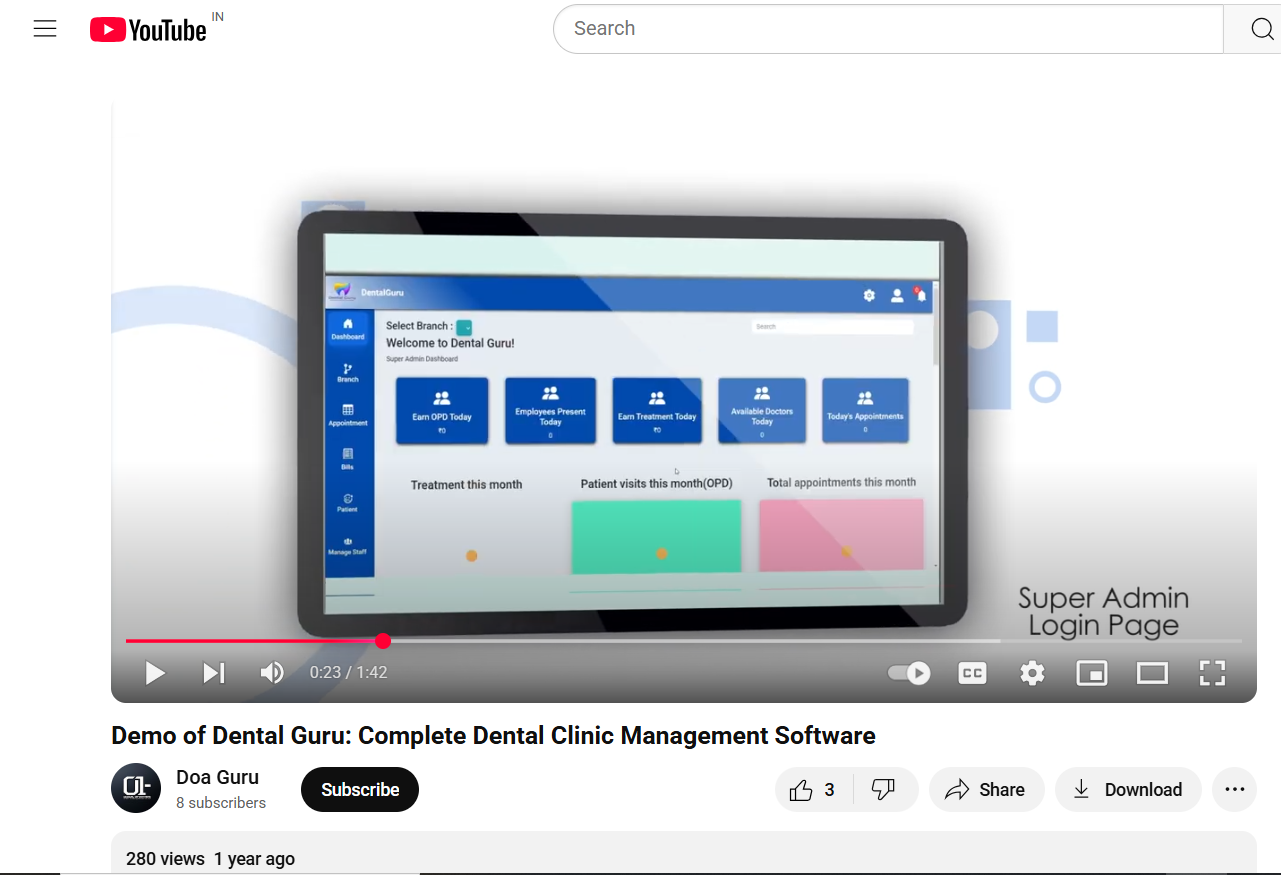Click Branch in the demo sidebar

[x=348, y=373]
